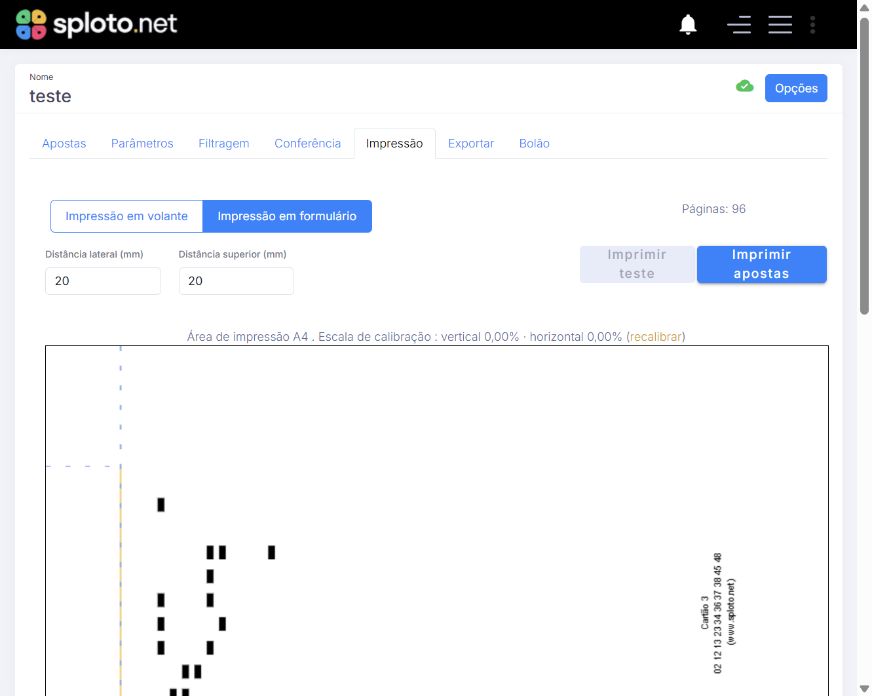872x696 pixels.
Task: Click the scrollbar down arrow
Action: tap(864, 690)
